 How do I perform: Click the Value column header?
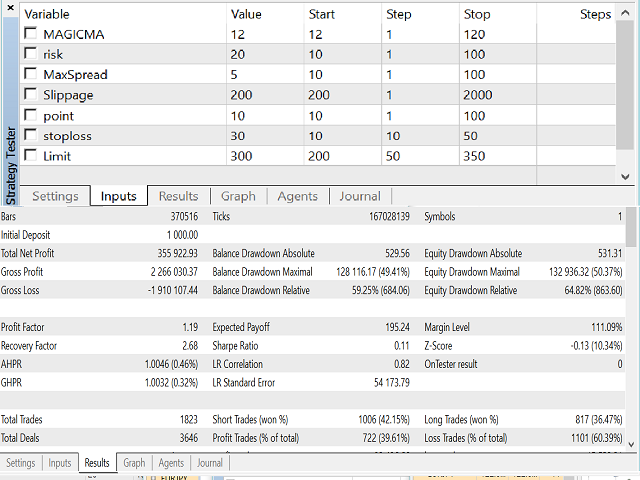tap(265, 14)
